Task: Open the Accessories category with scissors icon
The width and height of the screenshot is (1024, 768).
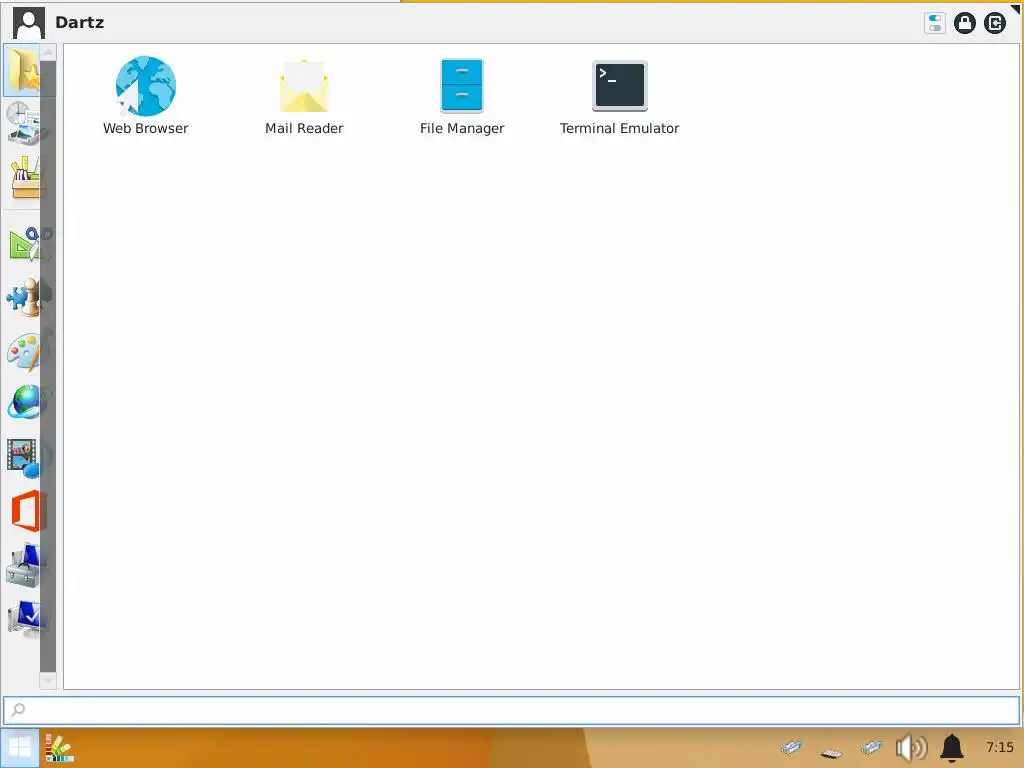Action: pos(25,244)
